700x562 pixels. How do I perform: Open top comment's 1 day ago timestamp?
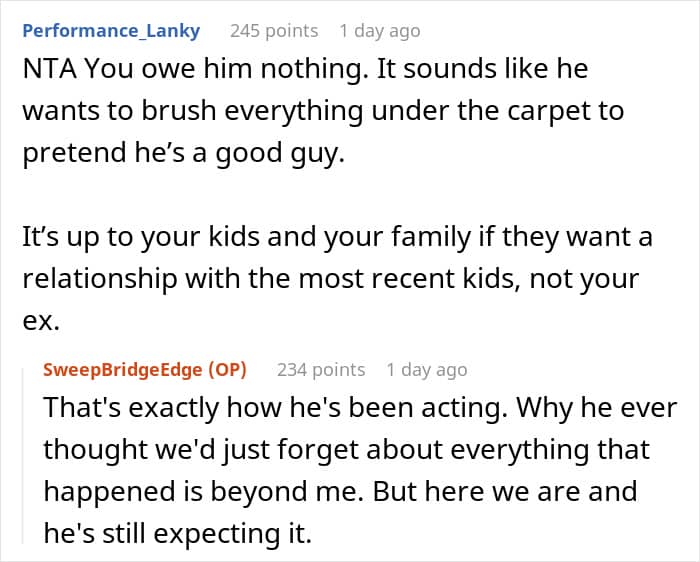[380, 31]
